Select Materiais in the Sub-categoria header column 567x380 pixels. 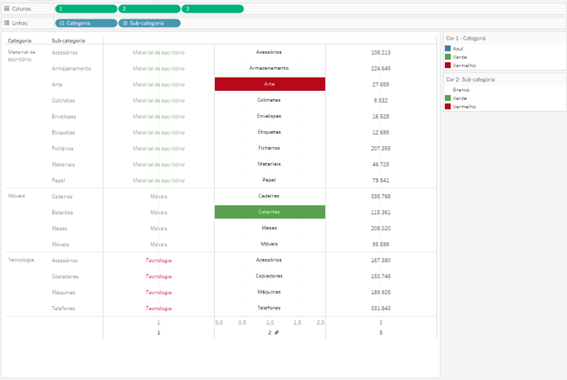pyautogui.click(x=63, y=165)
